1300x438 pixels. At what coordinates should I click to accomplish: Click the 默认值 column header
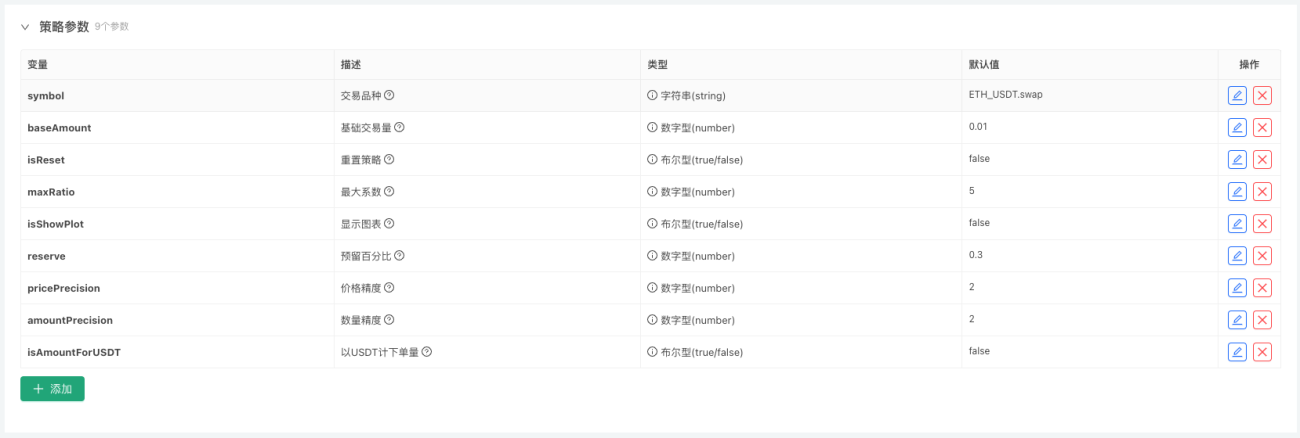click(984, 64)
